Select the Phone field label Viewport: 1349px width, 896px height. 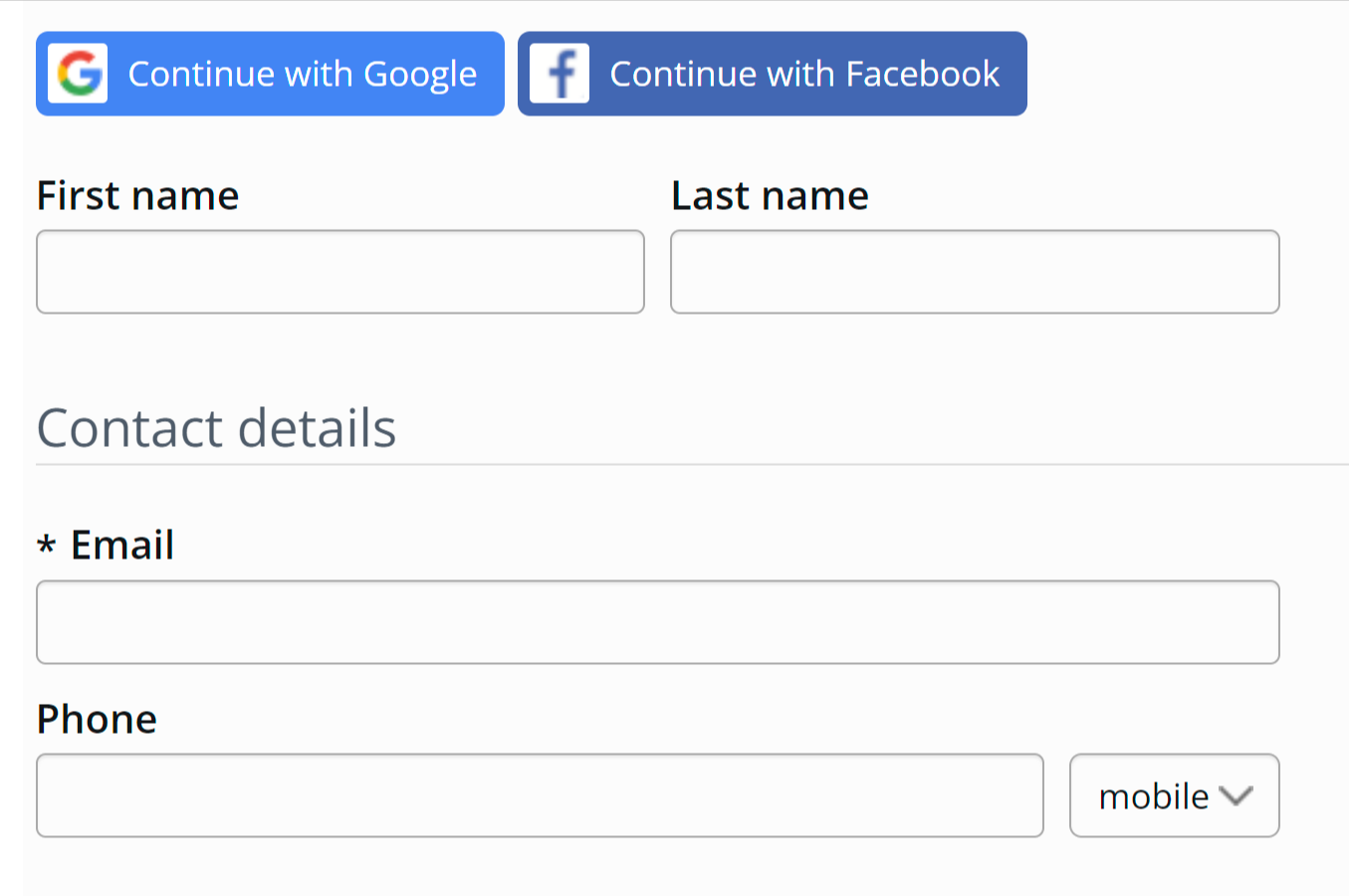(97, 720)
